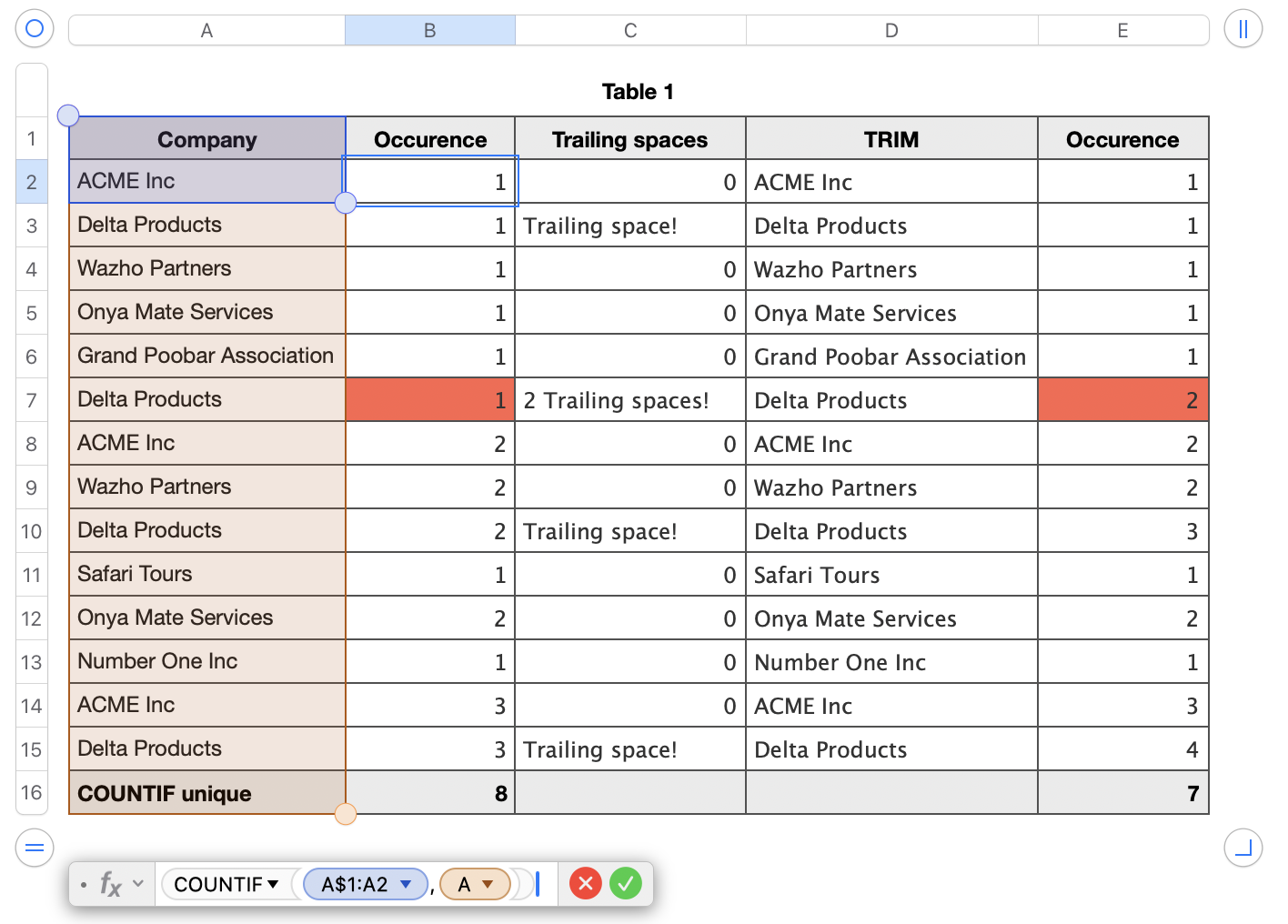Image resolution: width=1288 pixels, height=924 pixels.
Task: Click the red highlighted cell in column B row 7
Action: coord(430,399)
